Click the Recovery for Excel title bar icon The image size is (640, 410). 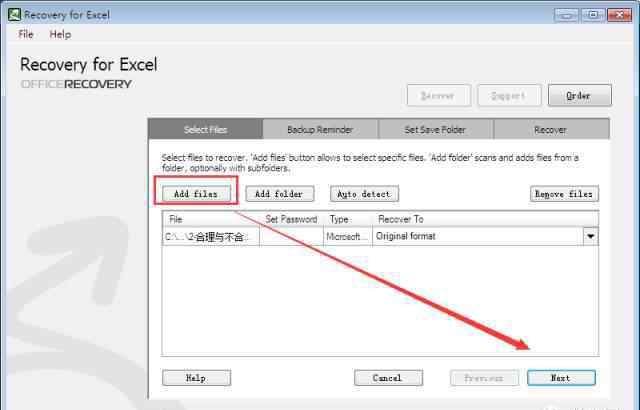(14, 15)
